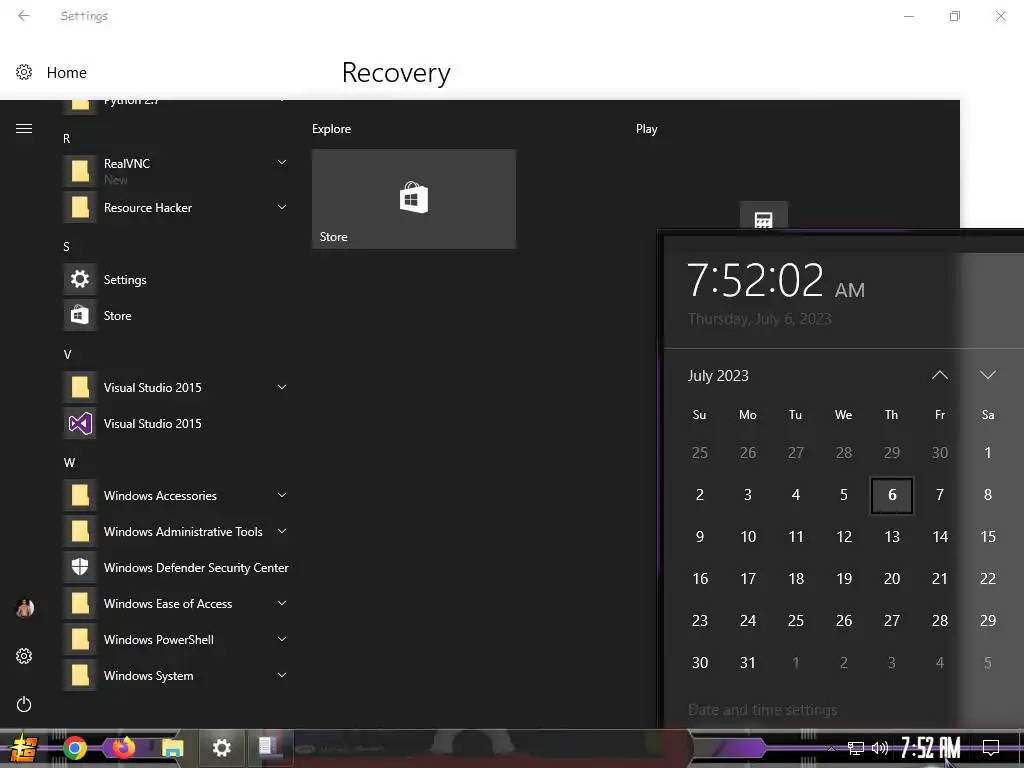Click Home in Settings sidebar

click(67, 72)
